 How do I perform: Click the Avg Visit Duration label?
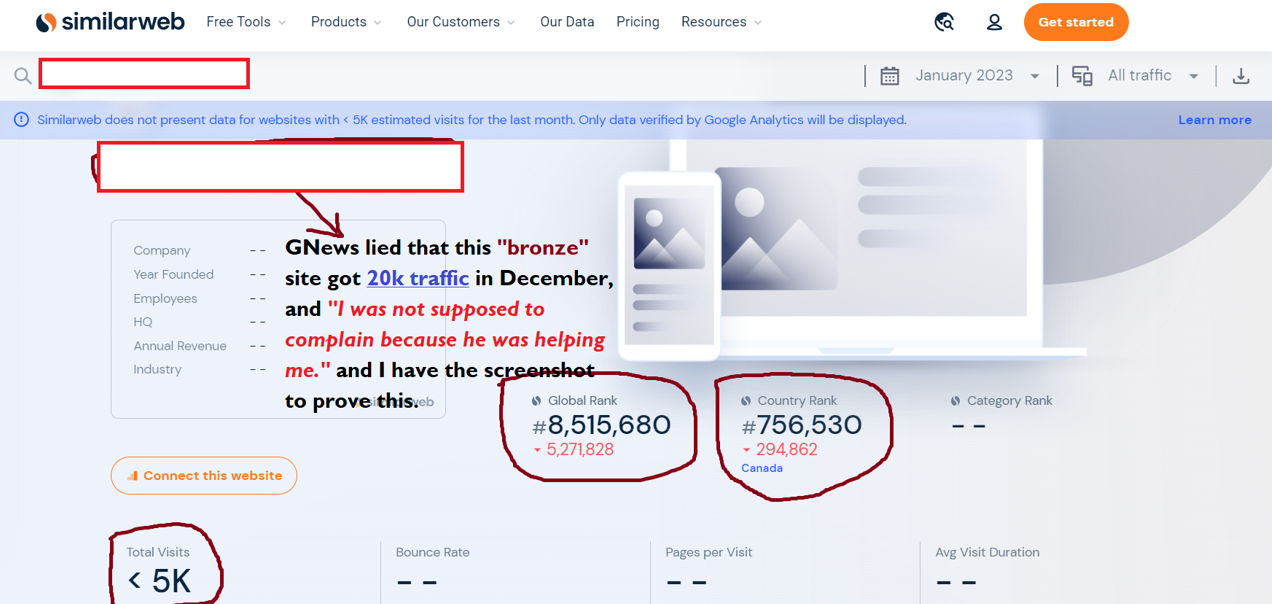click(x=987, y=552)
